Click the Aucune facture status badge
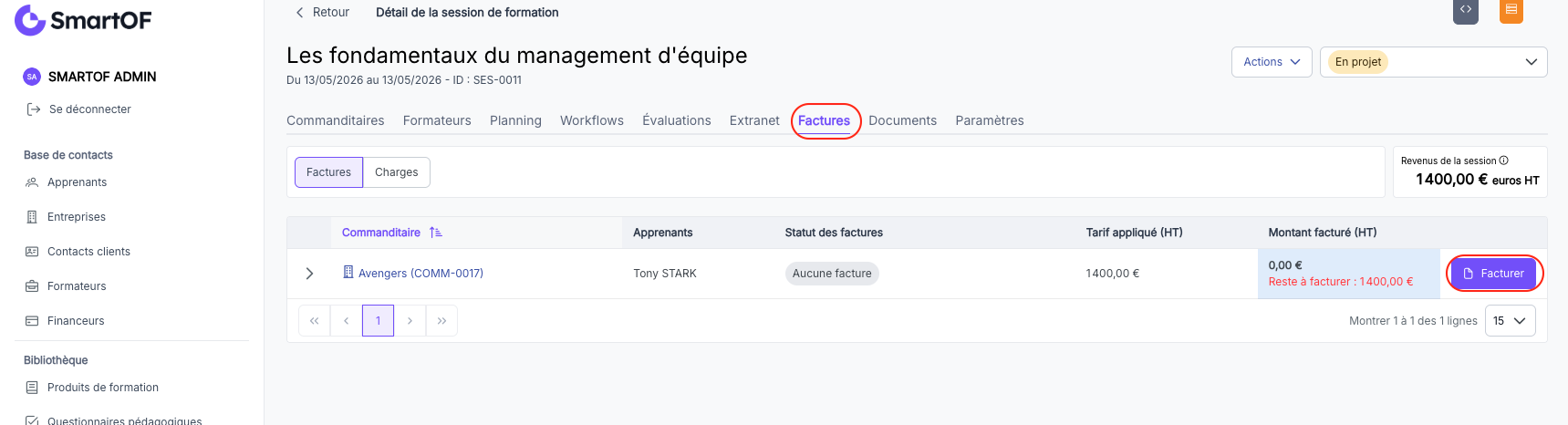Image resolution: width=1568 pixels, height=425 pixels. [x=832, y=274]
